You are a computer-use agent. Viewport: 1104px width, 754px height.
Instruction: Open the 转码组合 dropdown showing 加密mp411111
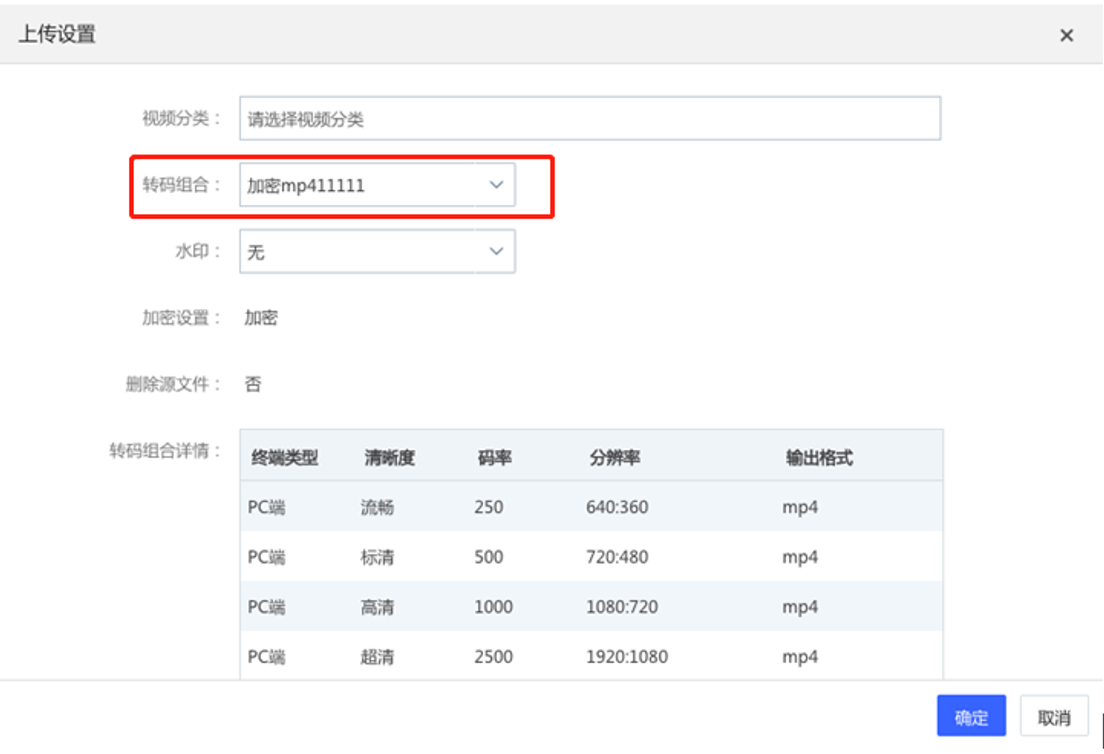tap(365, 185)
